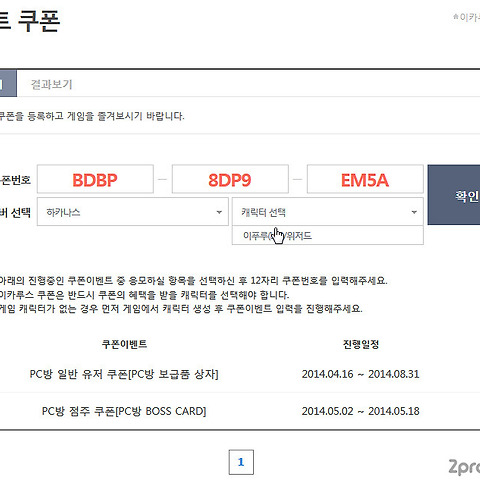Click the 진행일정 column header
The image size is (480, 480).
click(x=361, y=344)
